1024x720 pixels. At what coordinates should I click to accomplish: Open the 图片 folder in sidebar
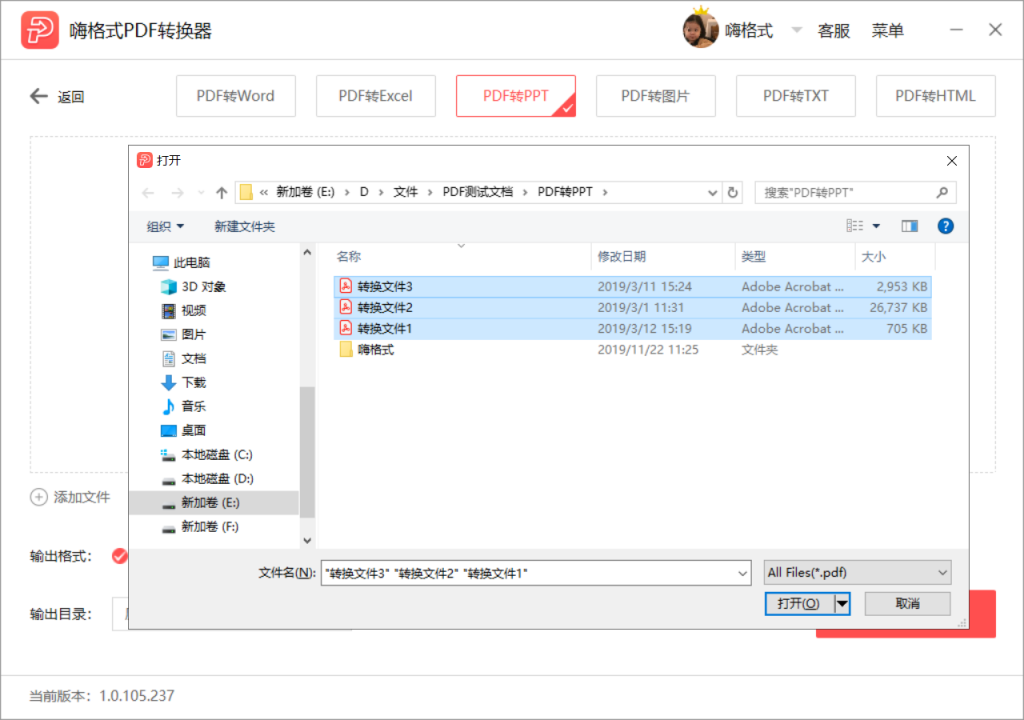pos(184,335)
